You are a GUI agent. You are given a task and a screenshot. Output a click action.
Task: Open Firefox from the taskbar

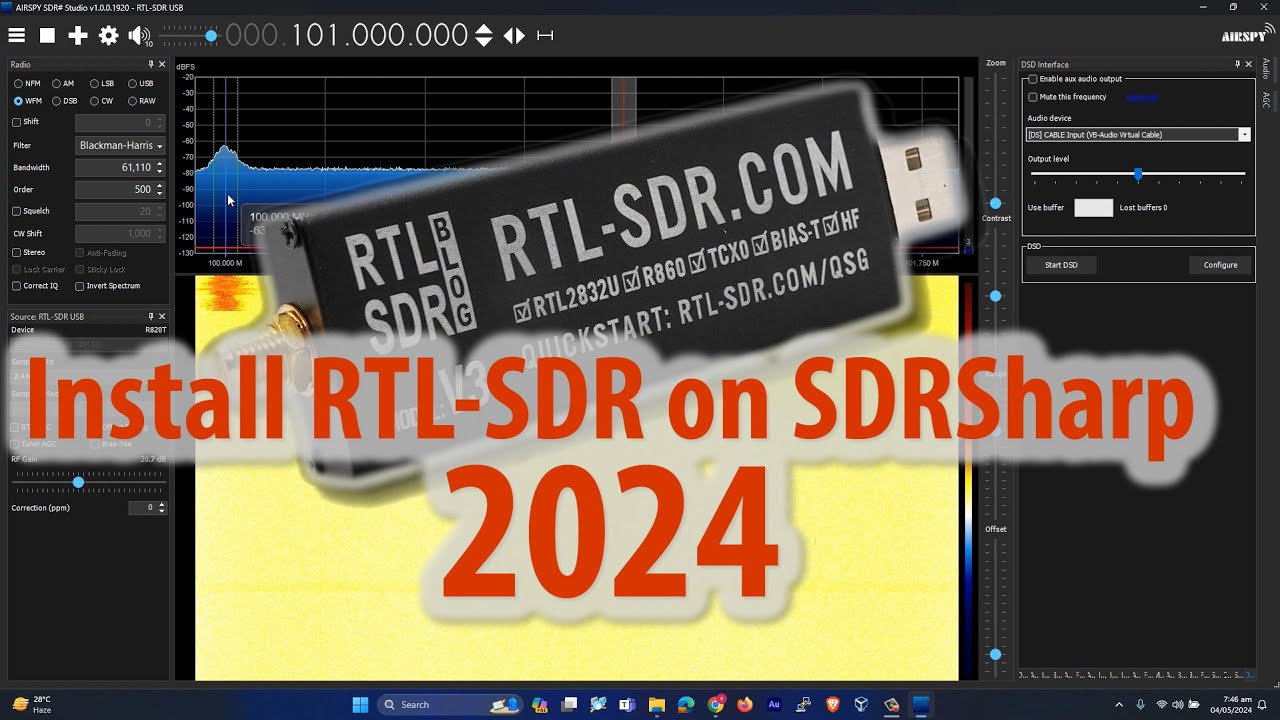[745, 705]
